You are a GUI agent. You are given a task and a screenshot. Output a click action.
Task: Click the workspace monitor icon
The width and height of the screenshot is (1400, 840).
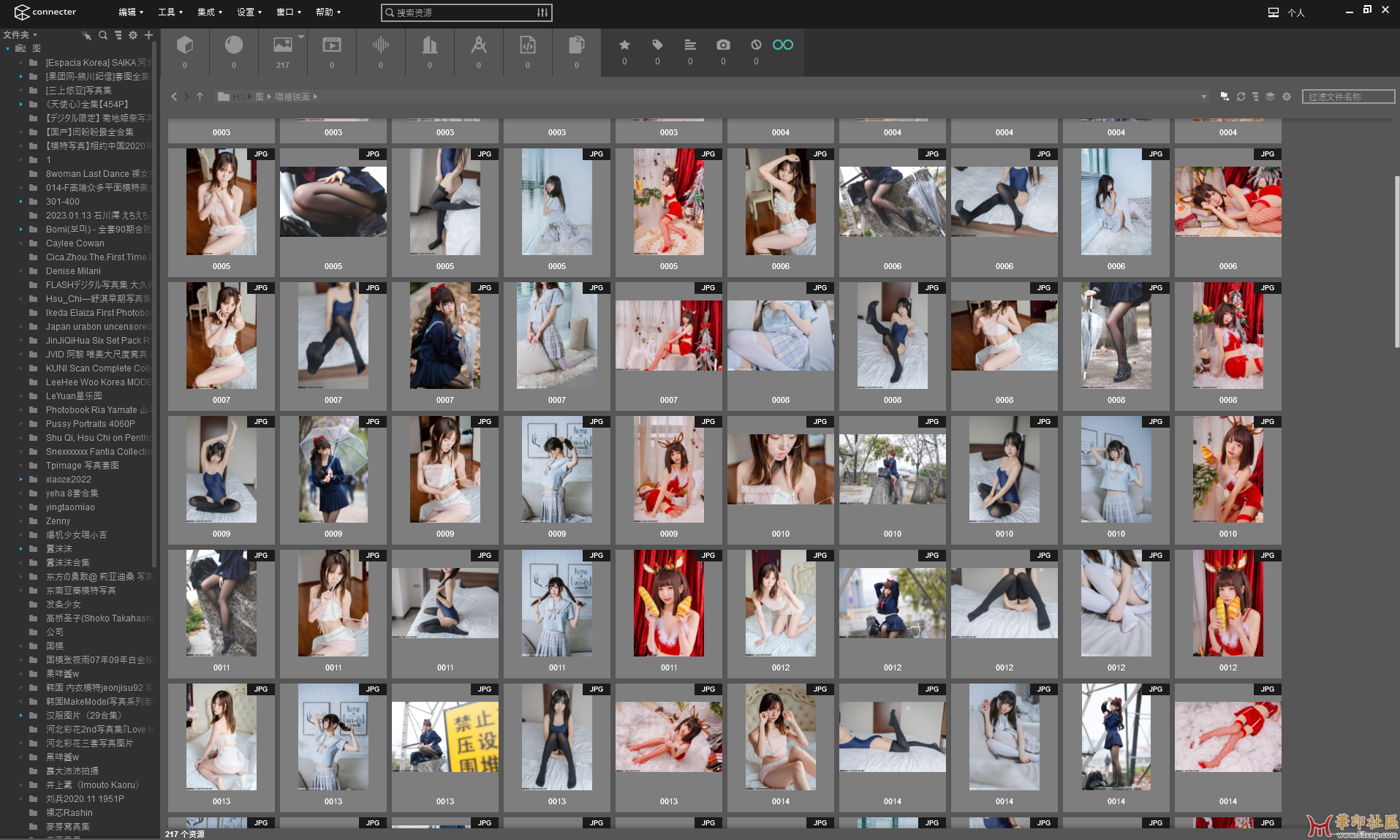(x=1274, y=12)
